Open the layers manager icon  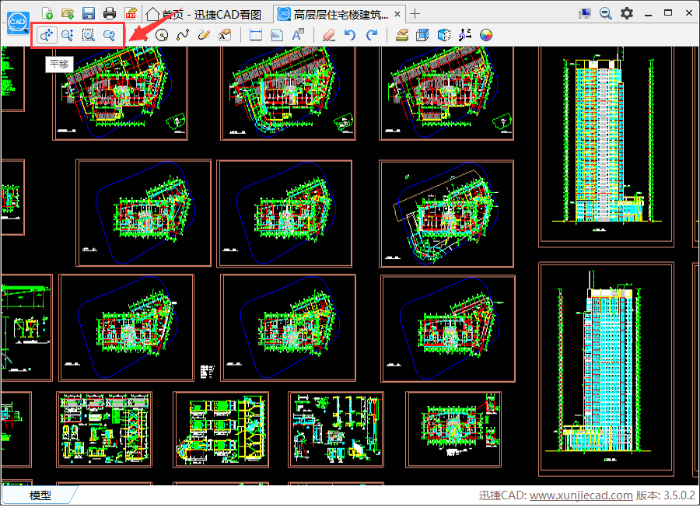[x=402, y=35]
